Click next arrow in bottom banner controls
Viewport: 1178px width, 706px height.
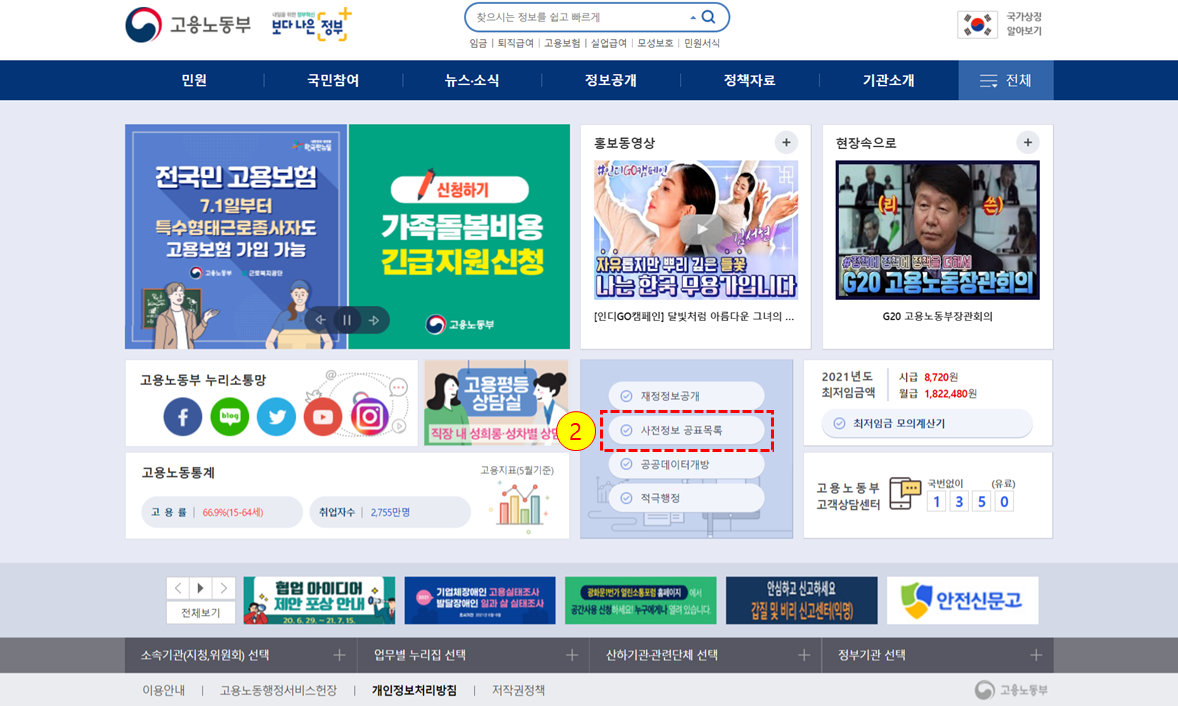click(223, 588)
